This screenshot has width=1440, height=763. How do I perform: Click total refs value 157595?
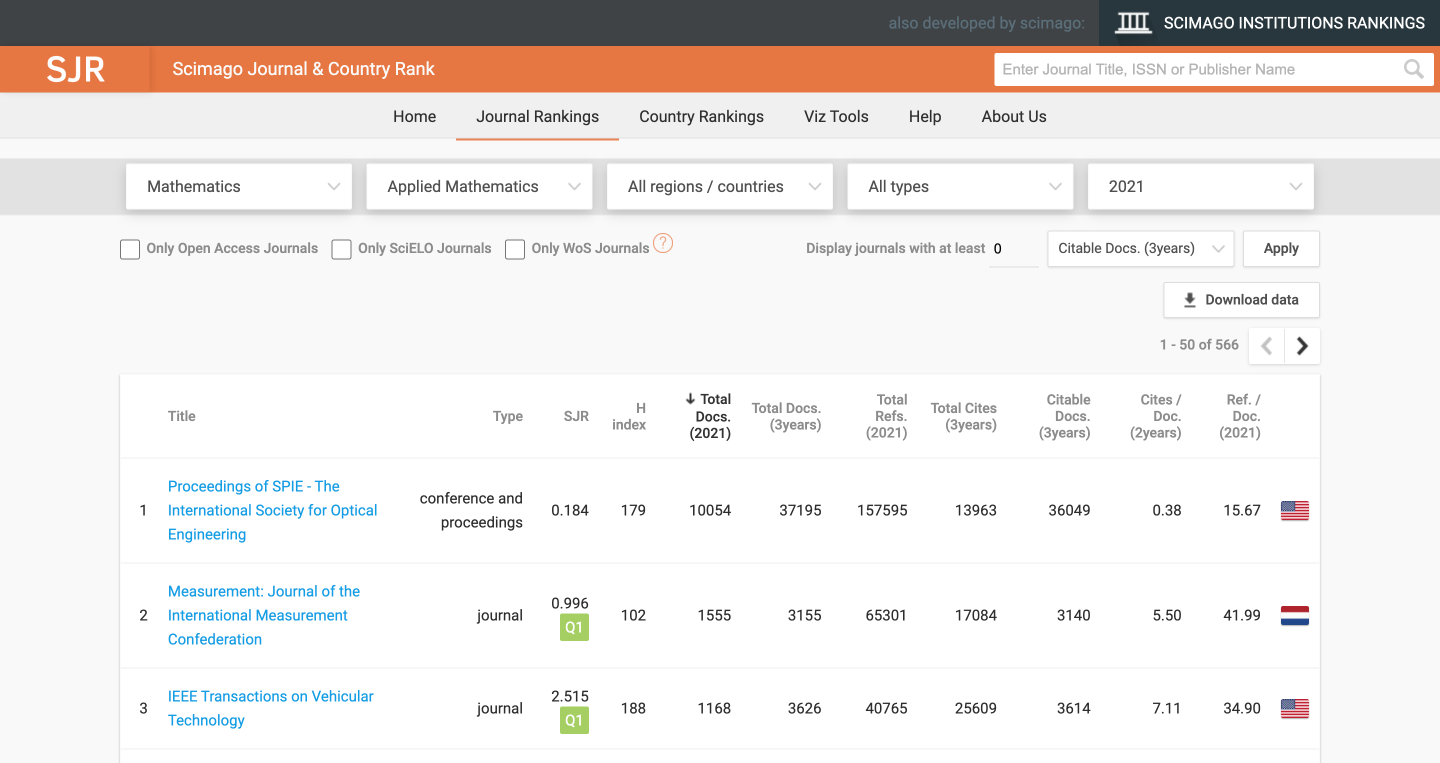(x=882, y=510)
